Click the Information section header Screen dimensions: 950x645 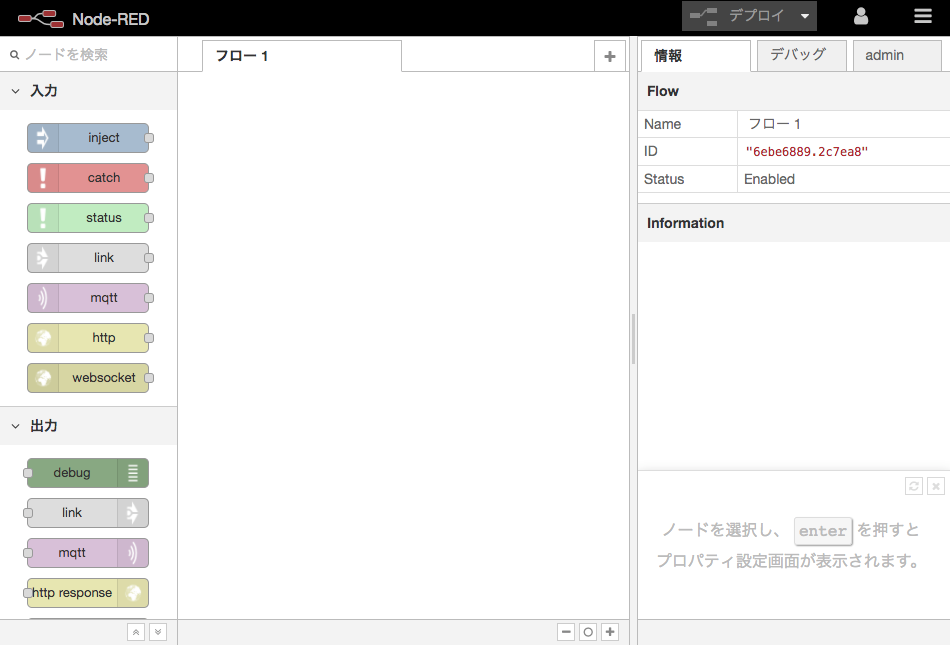click(794, 223)
